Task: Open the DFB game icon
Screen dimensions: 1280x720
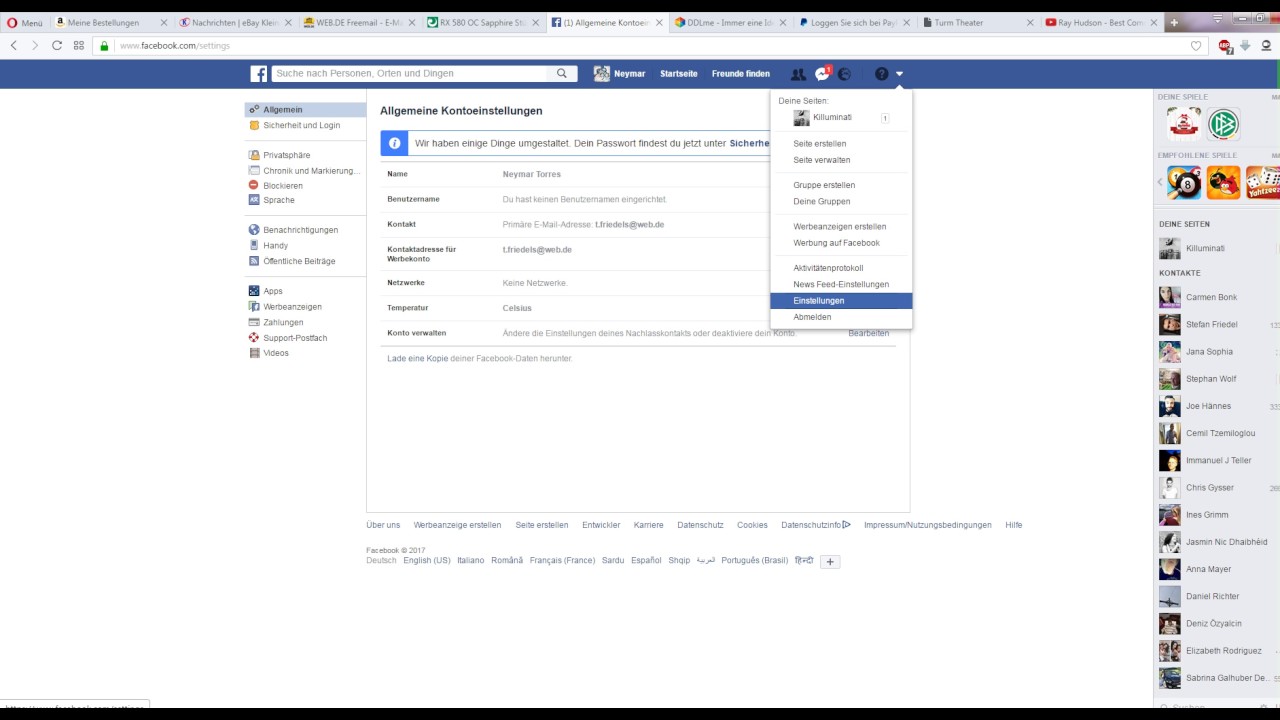Action: (x=1223, y=124)
